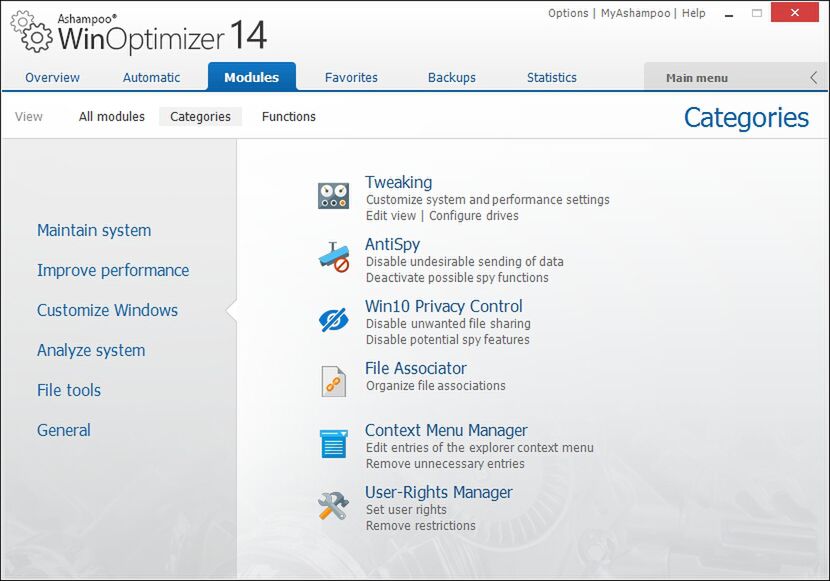The image size is (830, 581).
Task: Open the File Associator title link
Action: pos(416,368)
